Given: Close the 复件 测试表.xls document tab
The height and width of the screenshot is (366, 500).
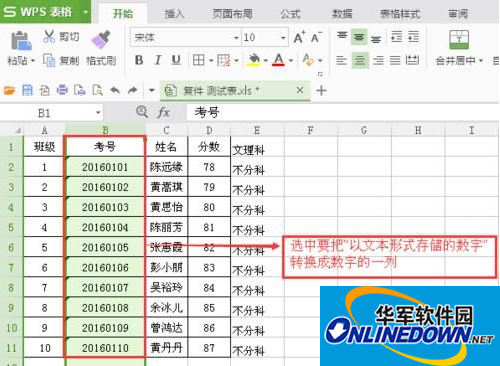Looking at the screenshot, I should [x=300, y=90].
